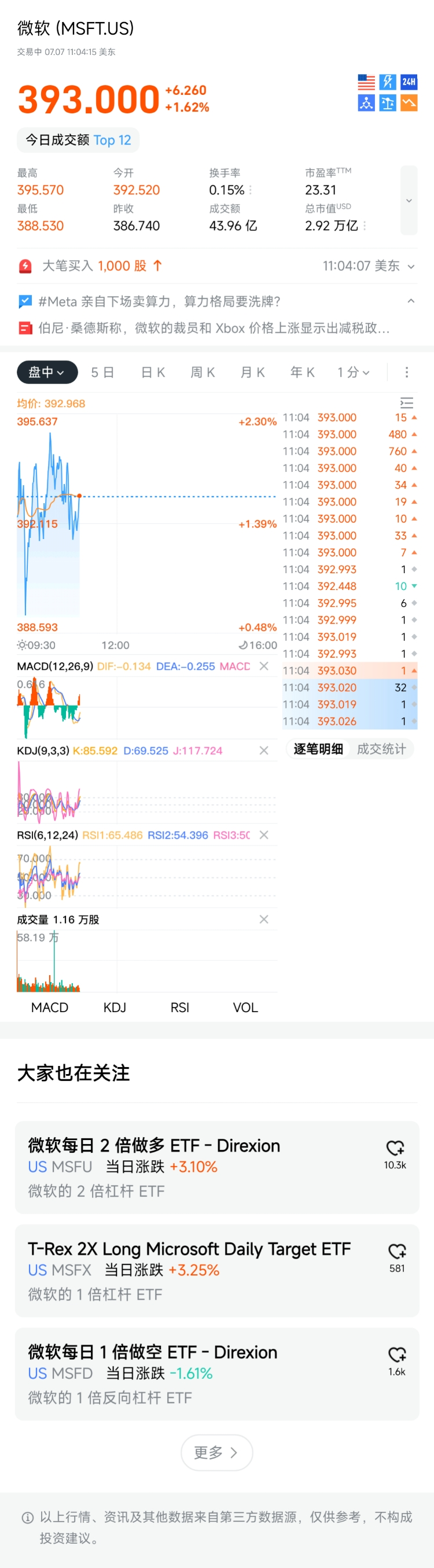The image size is (434, 1568).
Task: Toggle the KDJ indicator button
Action: tap(115, 1008)
